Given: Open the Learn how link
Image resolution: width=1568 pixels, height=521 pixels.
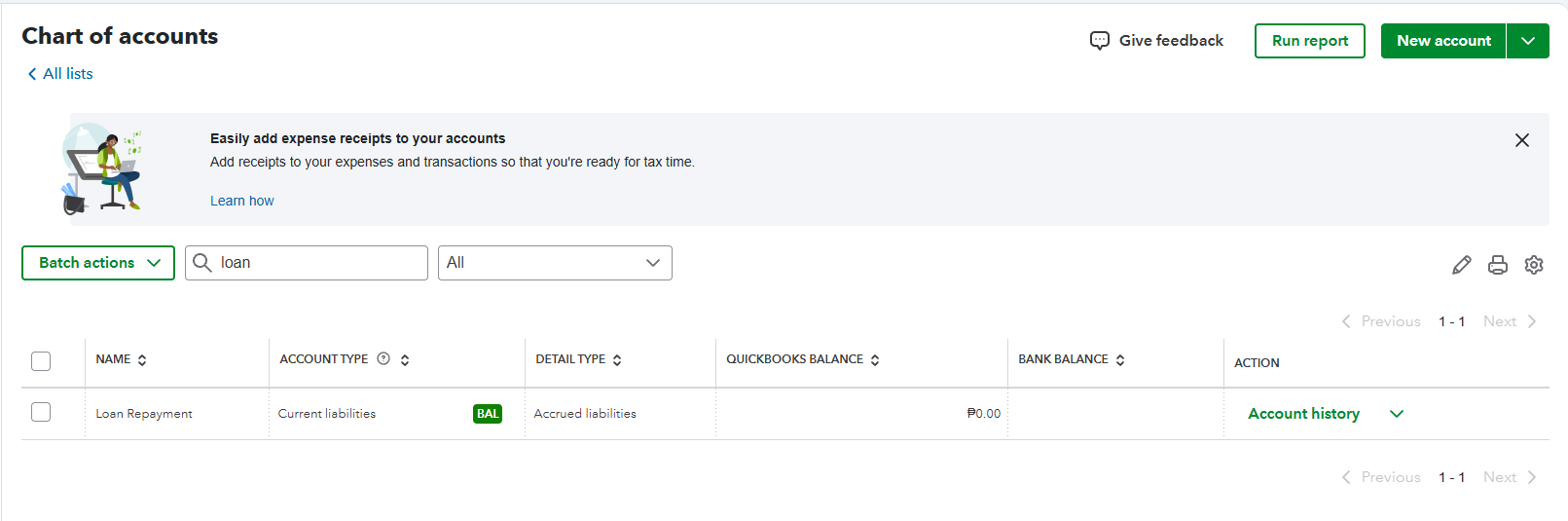Looking at the screenshot, I should (x=242, y=201).
